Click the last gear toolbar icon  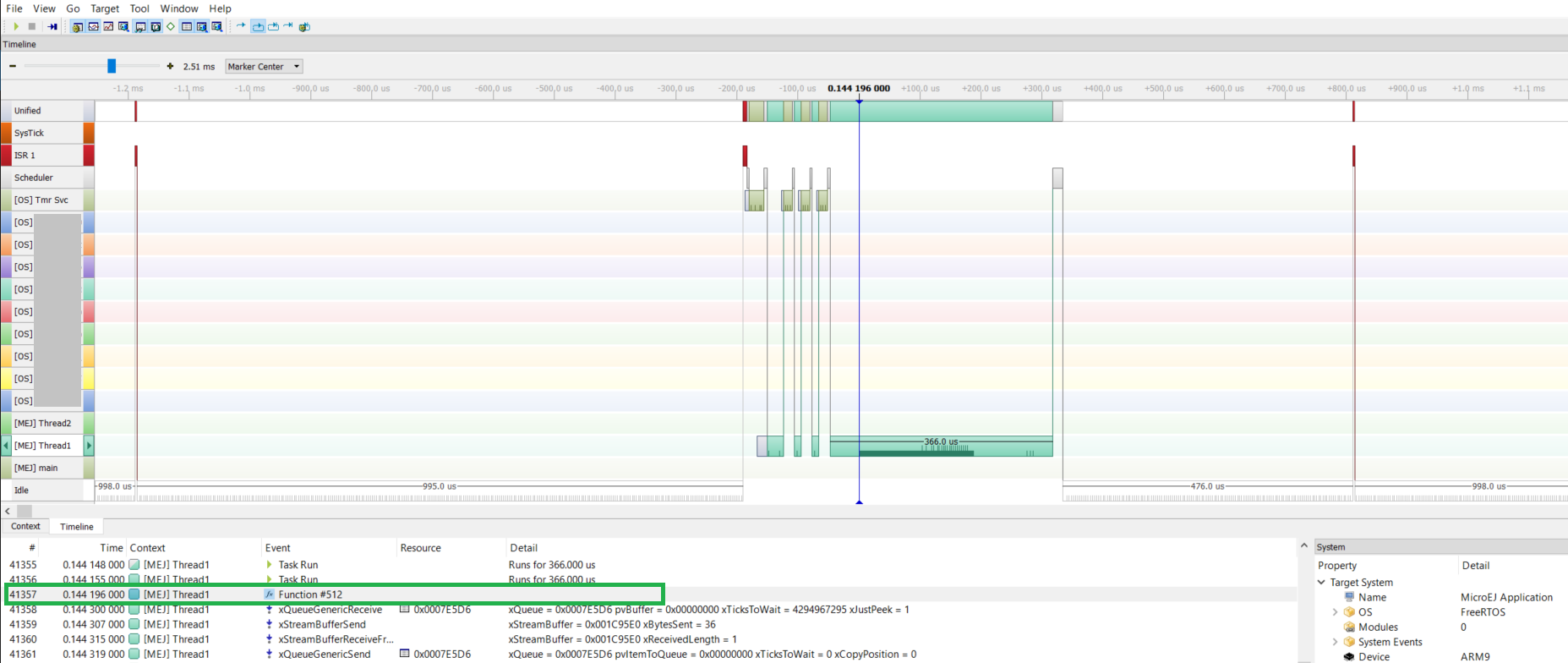point(304,26)
